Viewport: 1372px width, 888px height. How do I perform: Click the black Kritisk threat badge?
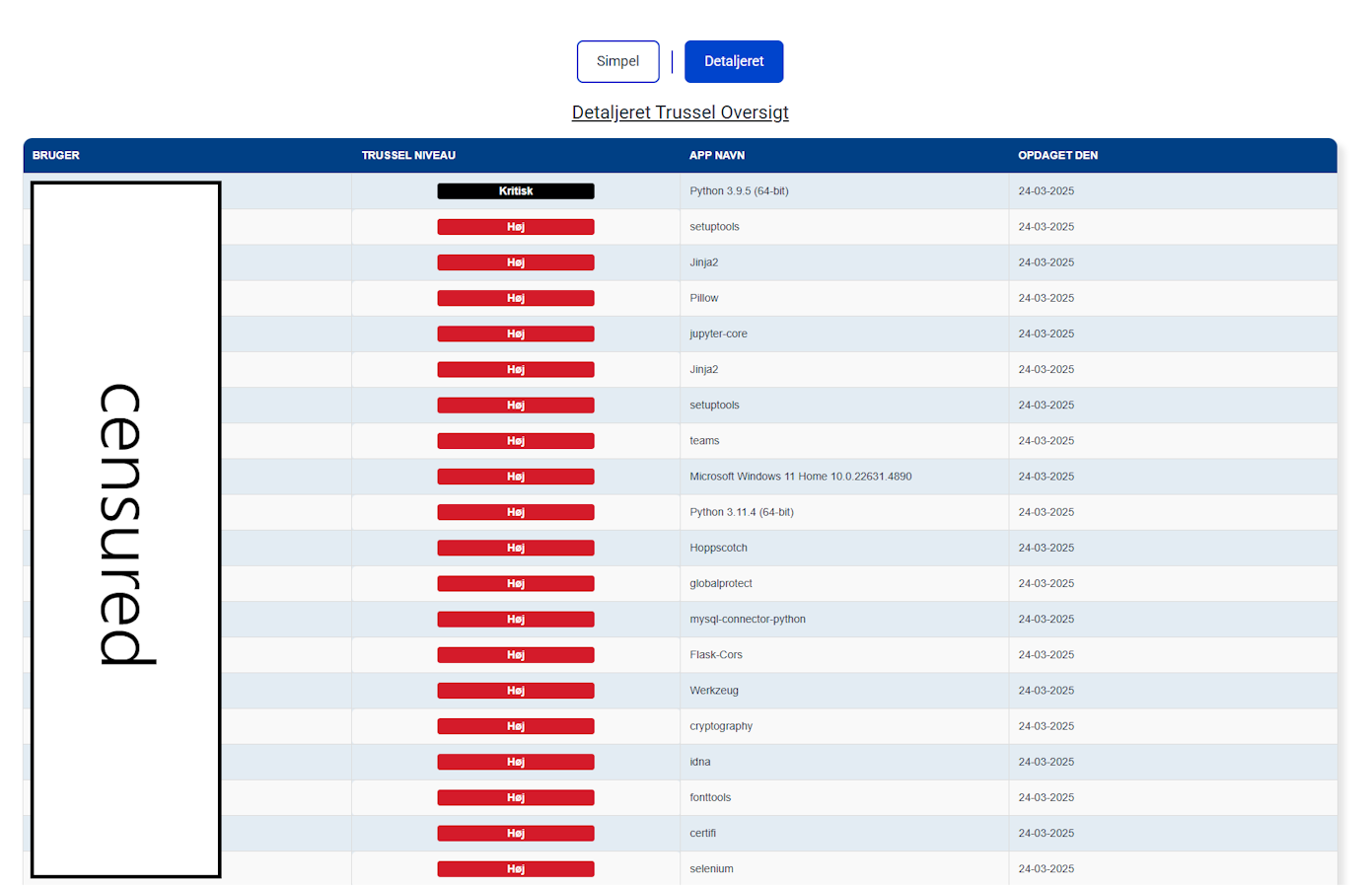click(x=516, y=191)
